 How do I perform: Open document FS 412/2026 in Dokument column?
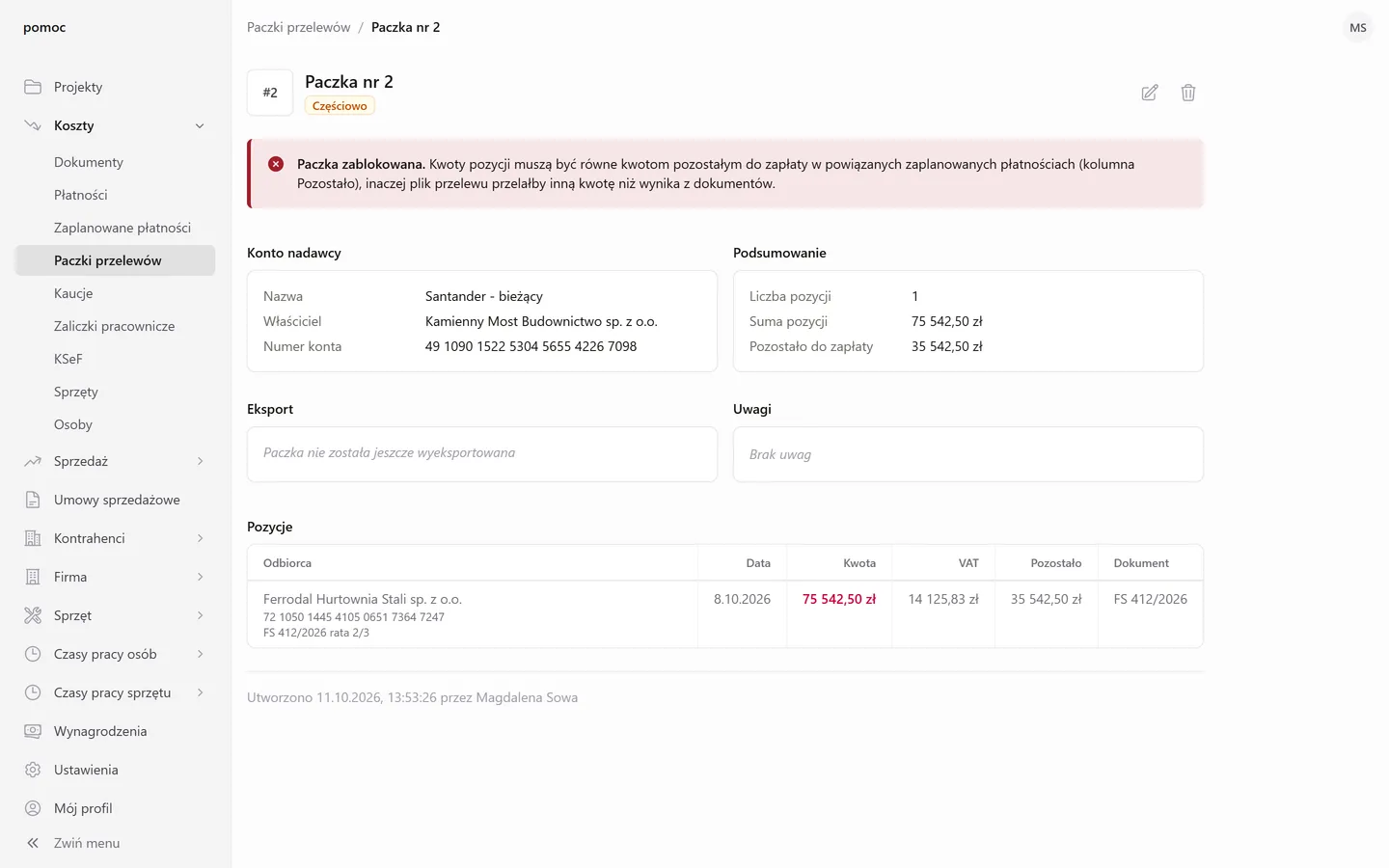[x=1150, y=599]
